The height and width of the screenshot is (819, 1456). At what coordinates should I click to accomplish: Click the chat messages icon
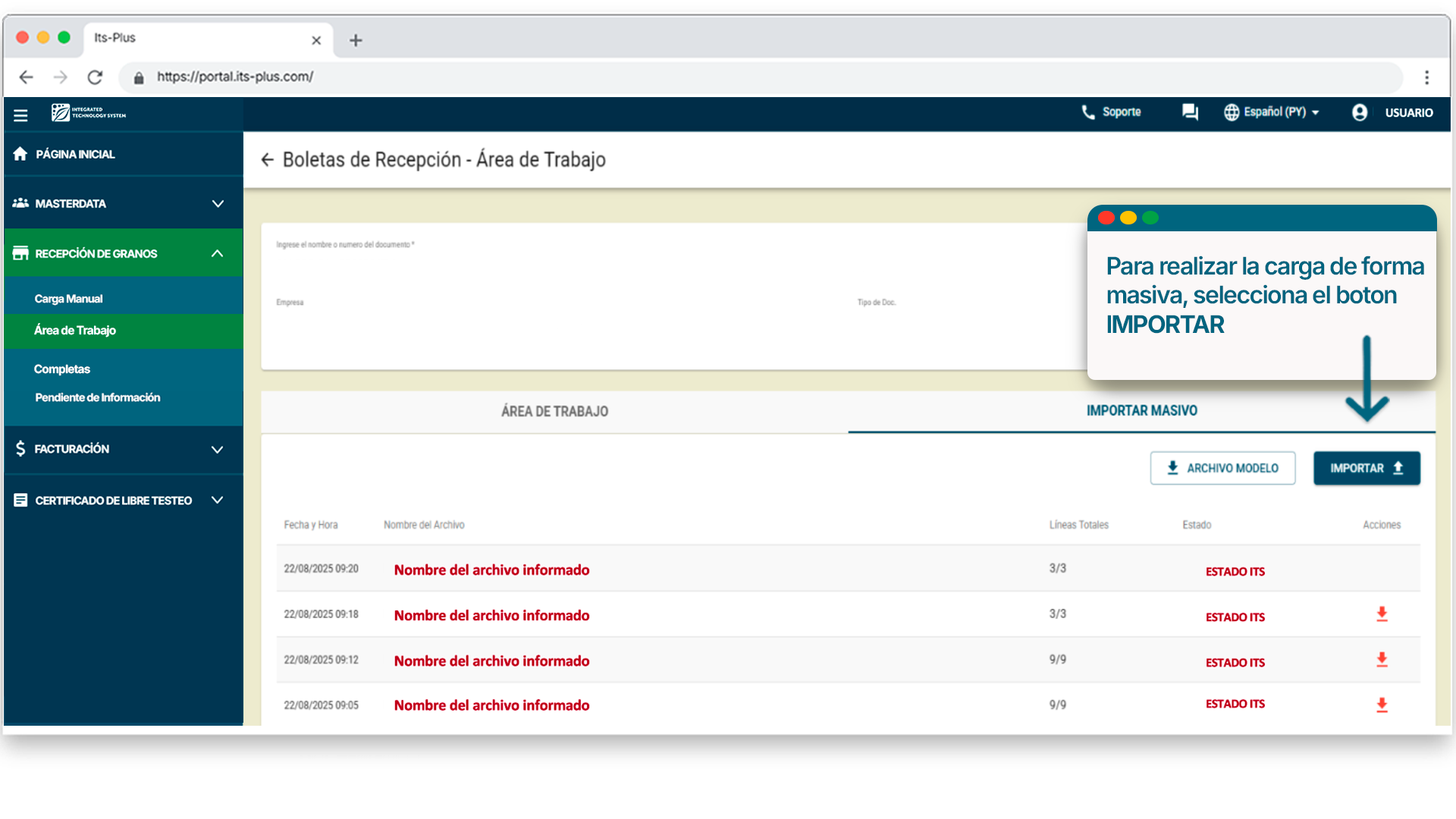tap(1190, 112)
